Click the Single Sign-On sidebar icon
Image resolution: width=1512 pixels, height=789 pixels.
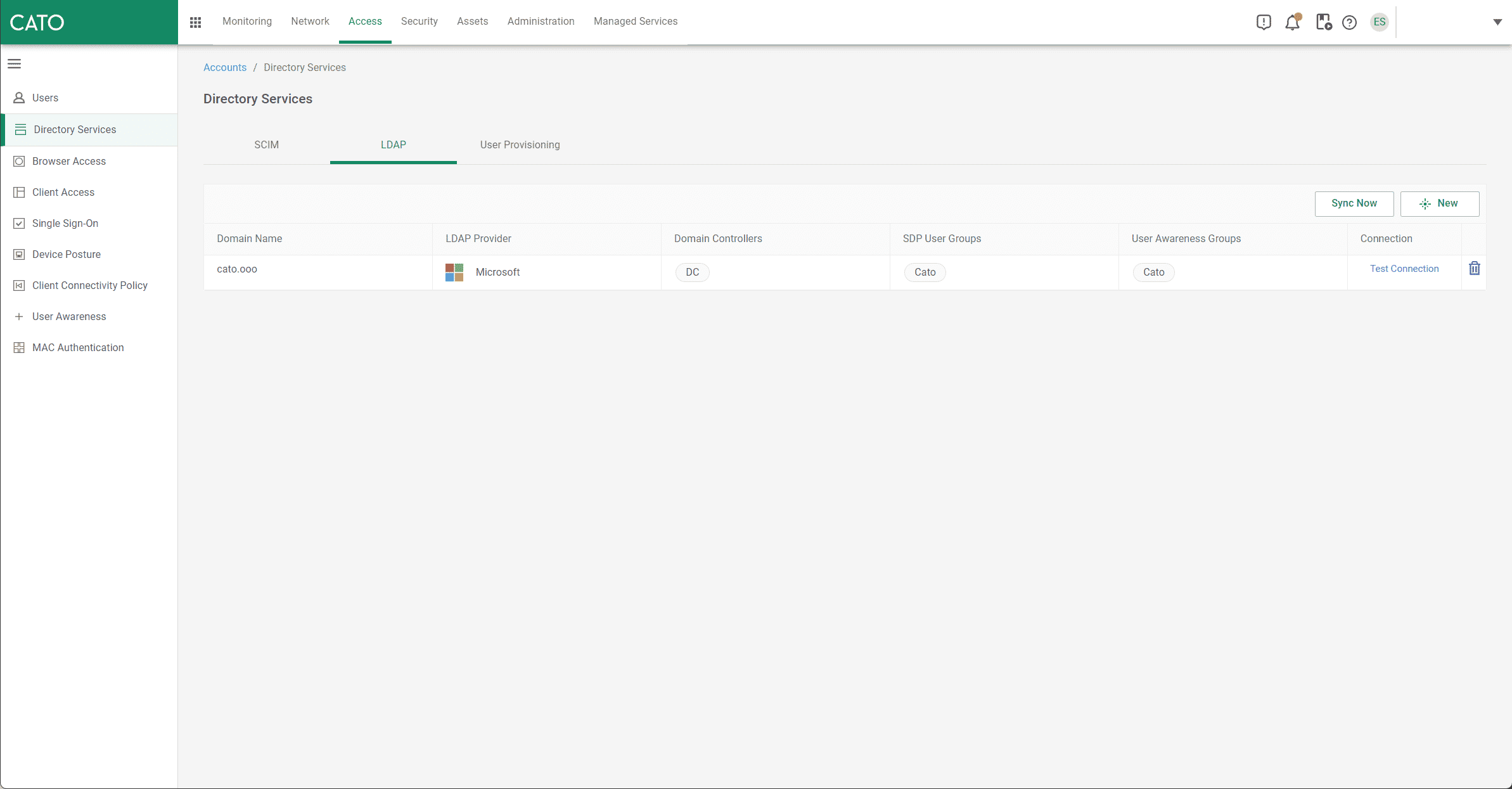pyautogui.click(x=18, y=222)
